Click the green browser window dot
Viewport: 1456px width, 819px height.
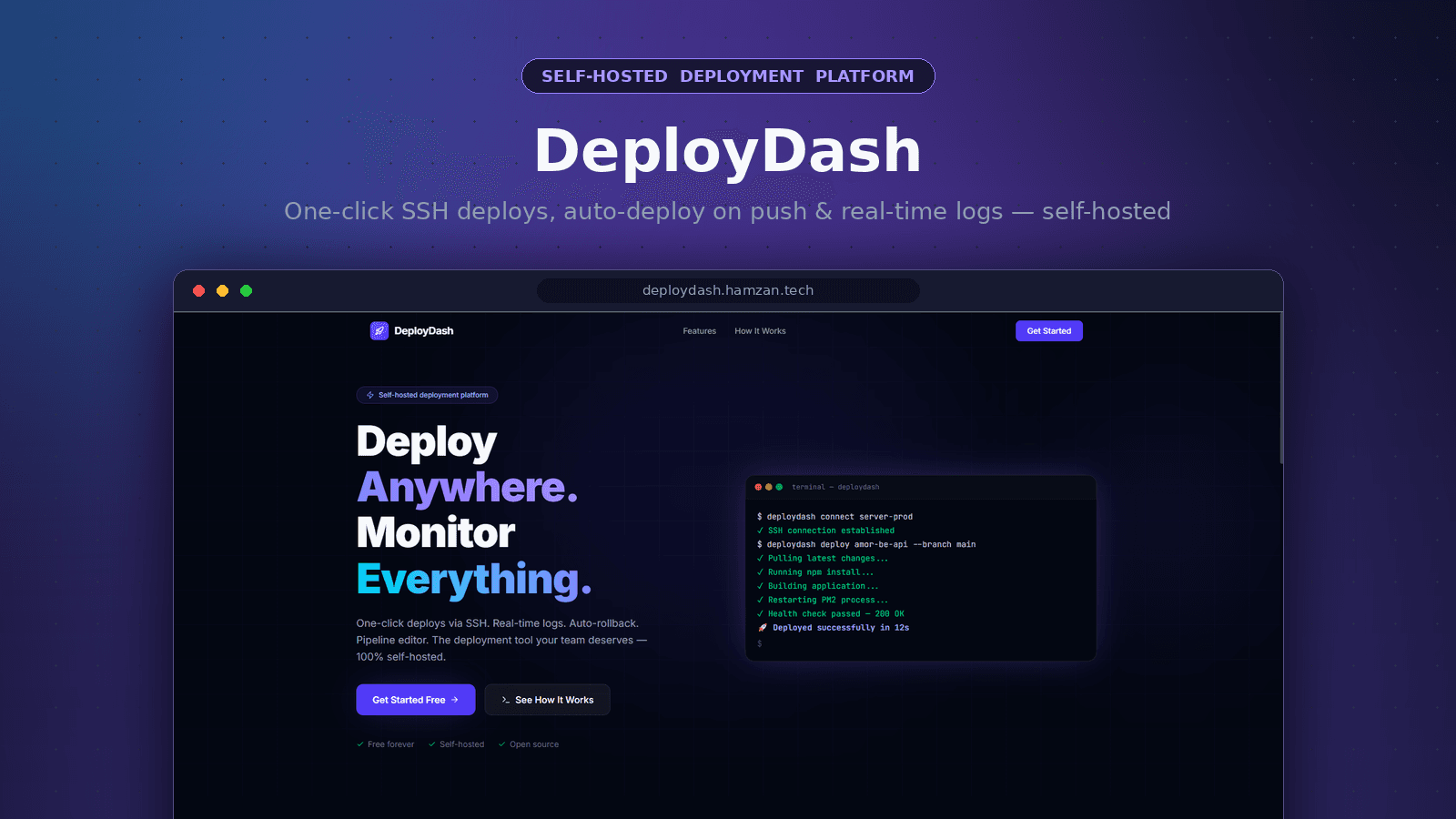pos(246,291)
